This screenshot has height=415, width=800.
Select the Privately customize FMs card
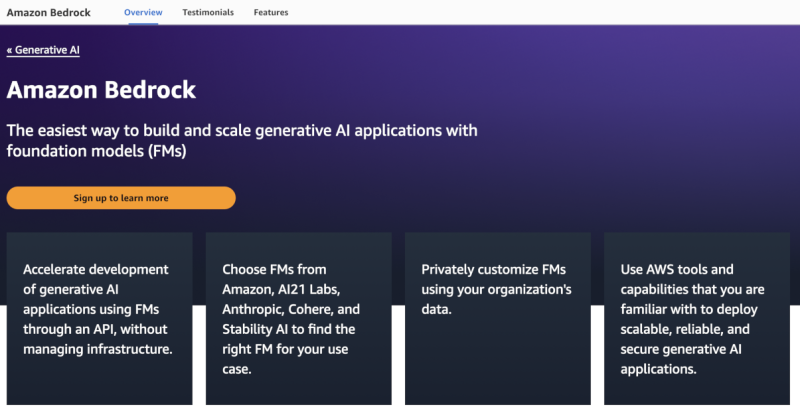coord(497,320)
